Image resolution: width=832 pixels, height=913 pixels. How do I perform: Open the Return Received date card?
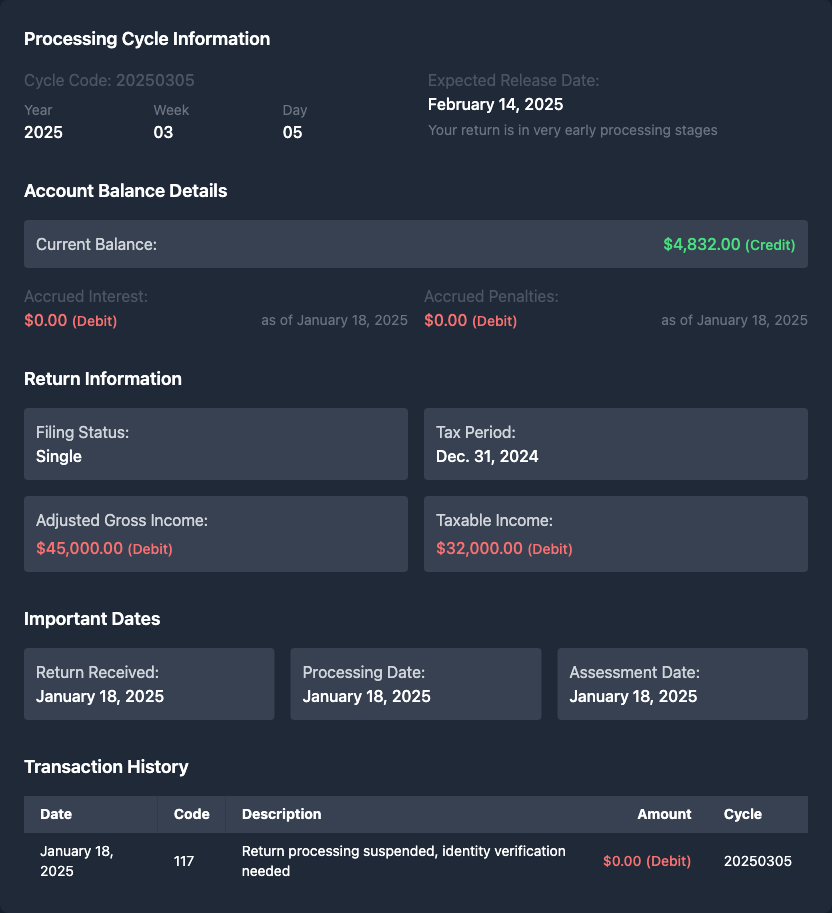[x=149, y=684]
